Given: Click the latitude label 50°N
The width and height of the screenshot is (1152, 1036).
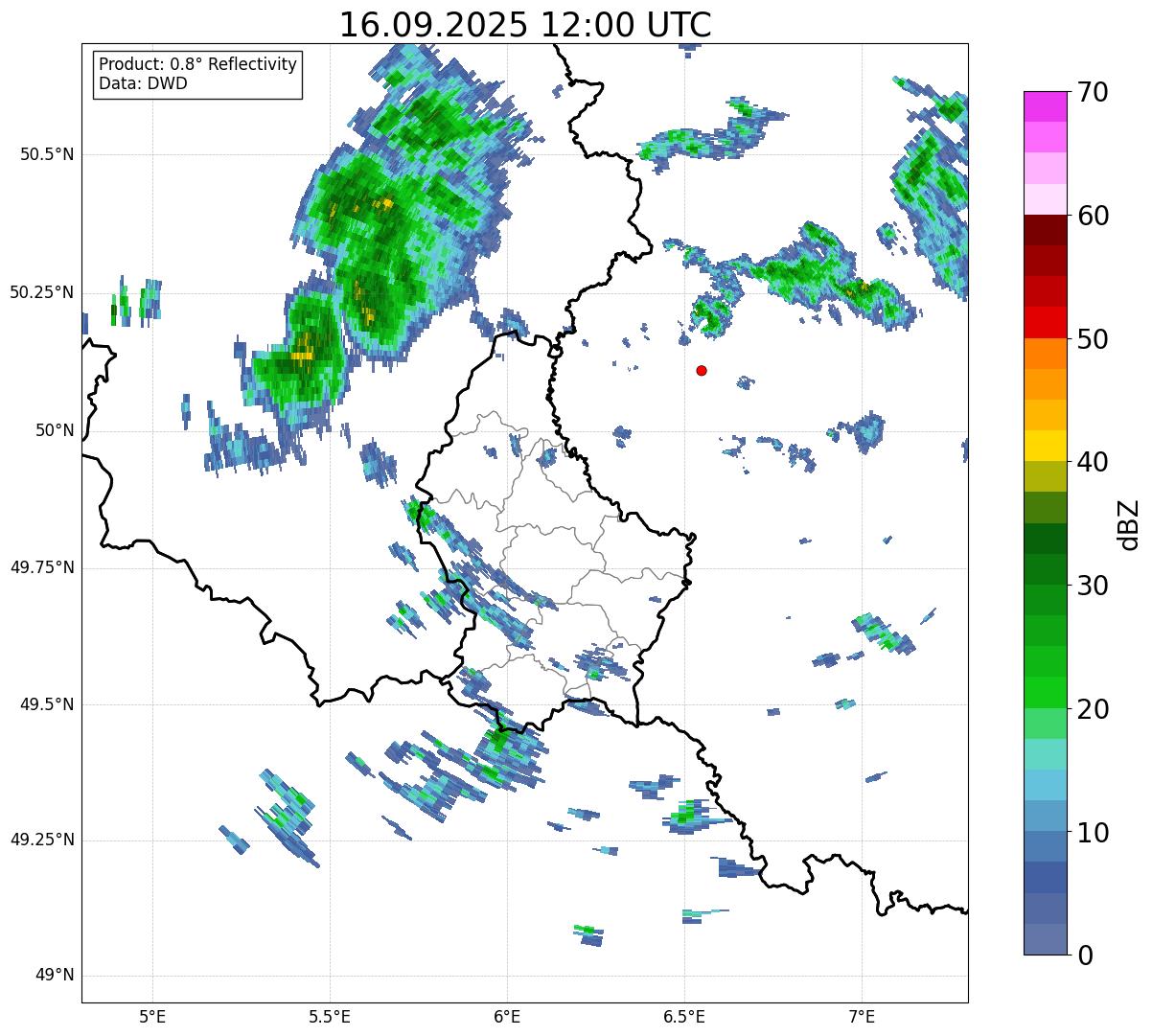Looking at the screenshot, I should click(x=56, y=430).
